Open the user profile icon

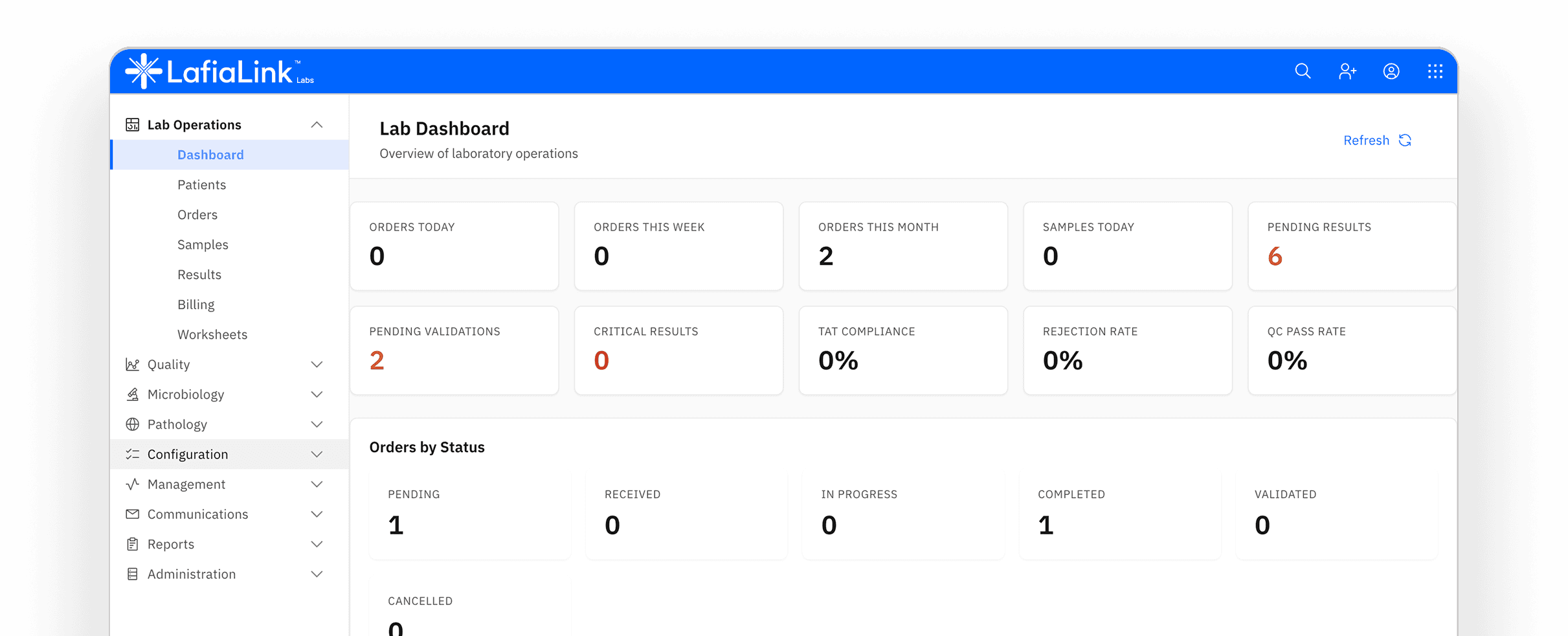pos(1391,71)
